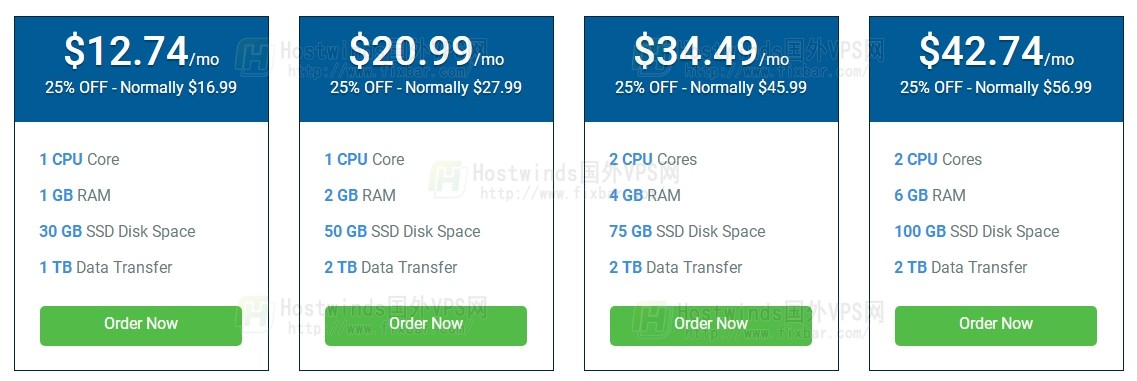
Task: Order the $42.74/mo plan now
Action: click(x=996, y=325)
